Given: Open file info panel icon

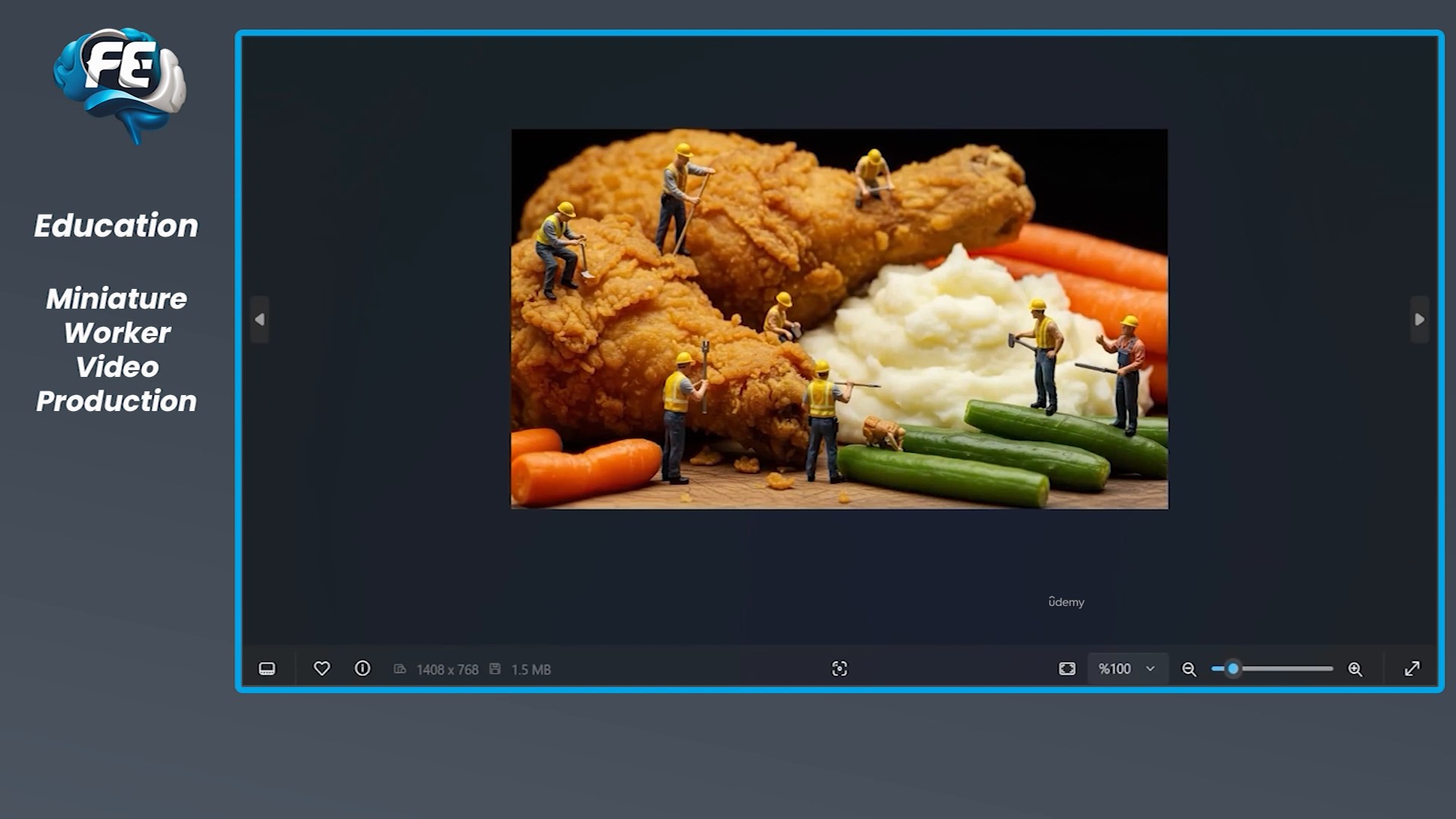Looking at the screenshot, I should click(362, 669).
